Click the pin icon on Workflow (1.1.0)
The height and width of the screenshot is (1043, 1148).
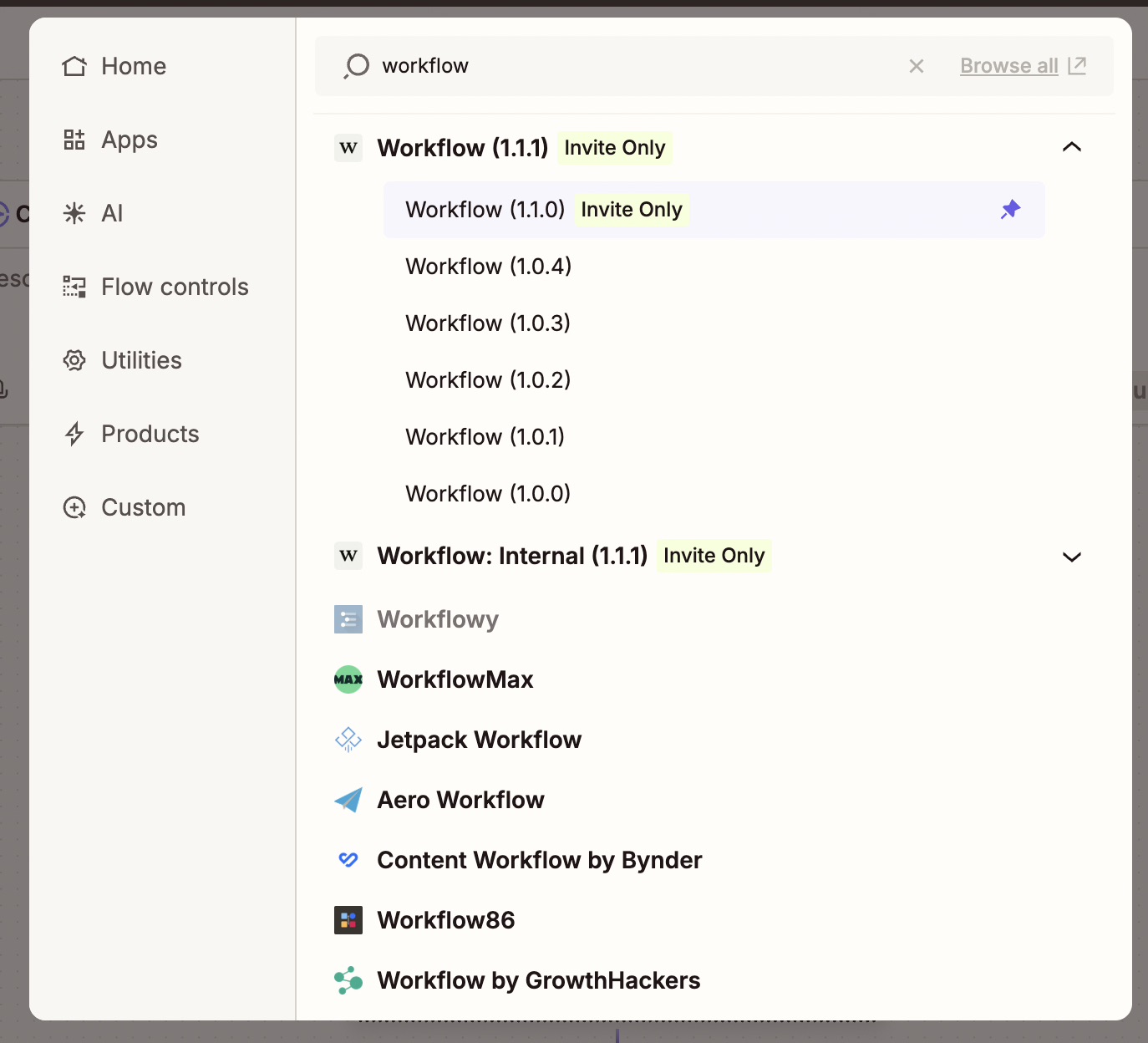point(1011,209)
